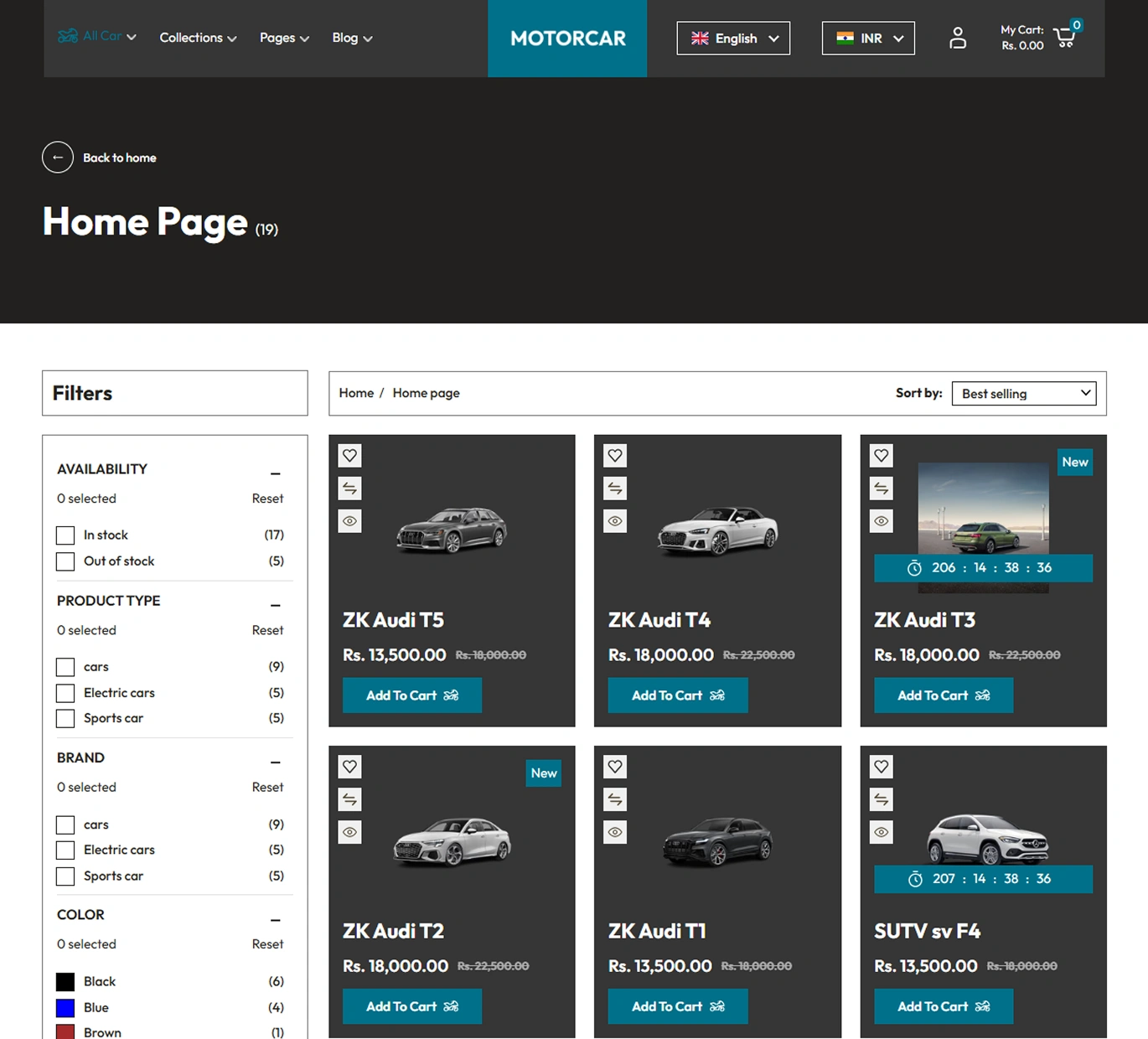Open the shopping cart icon
This screenshot has height=1039, width=1148.
1065,36
